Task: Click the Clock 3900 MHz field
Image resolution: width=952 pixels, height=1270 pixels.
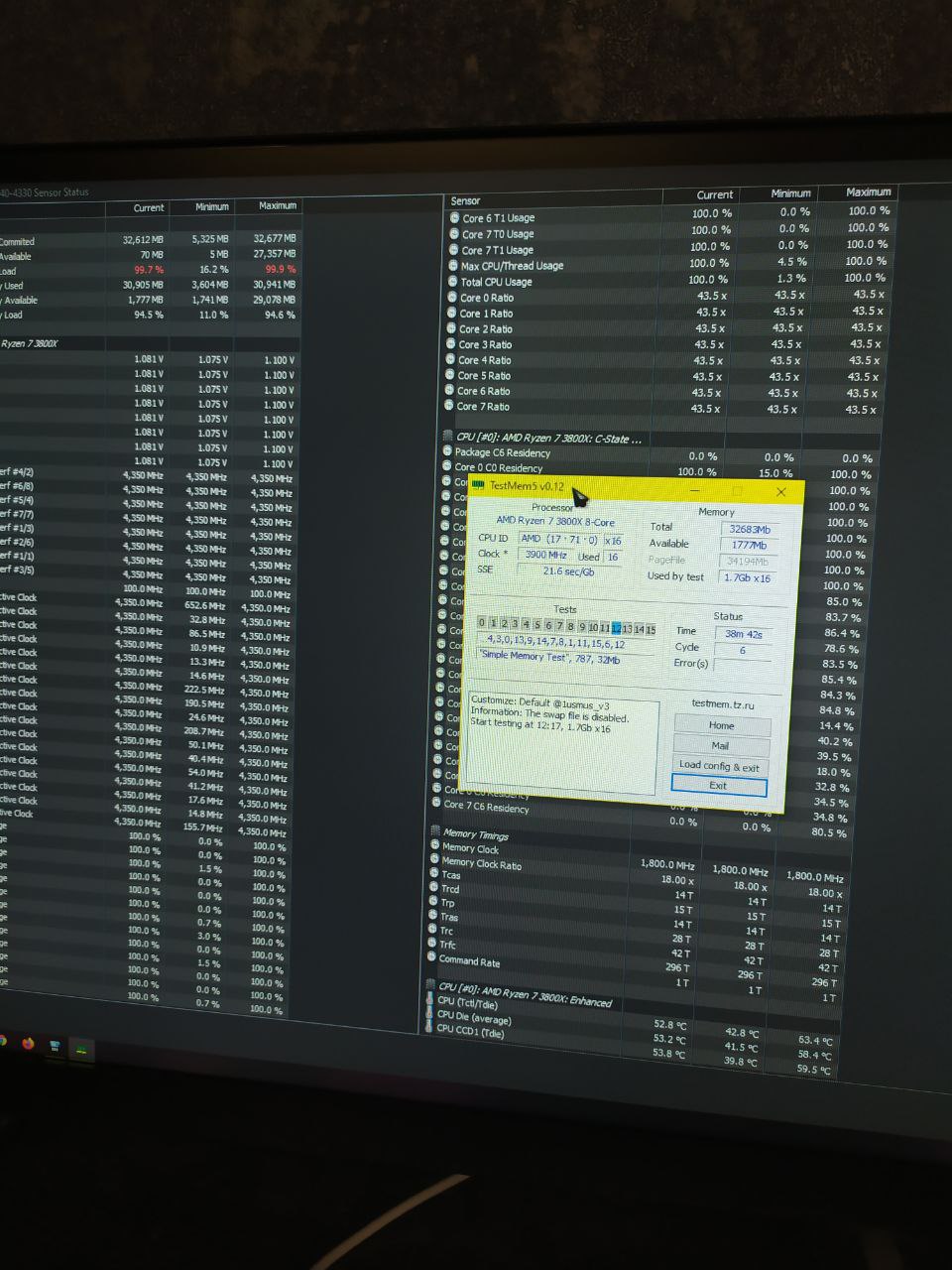Action: point(545,555)
